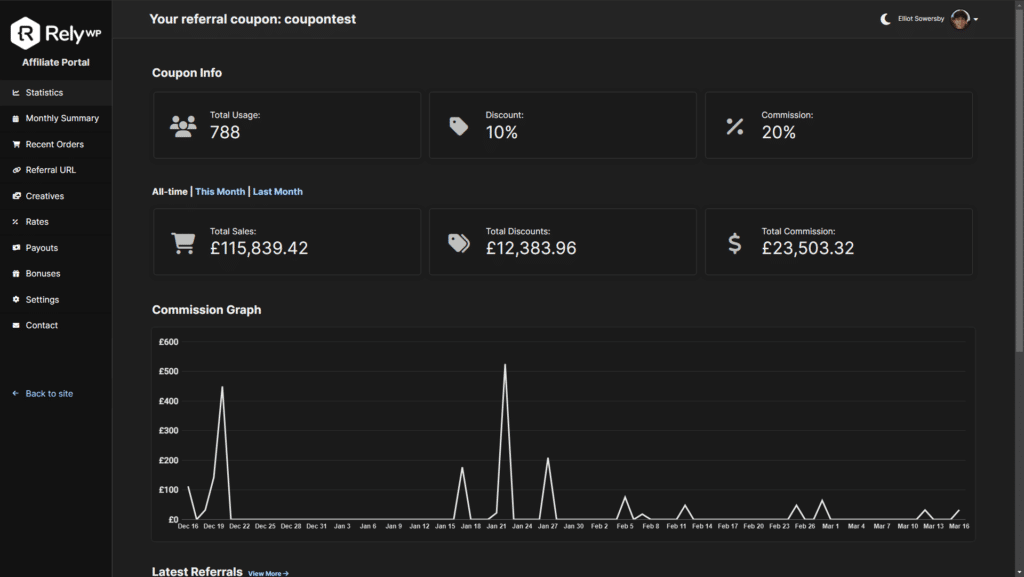Image resolution: width=1024 pixels, height=577 pixels.
Task: Click the Bonuses gift icon
Action: tap(16, 273)
